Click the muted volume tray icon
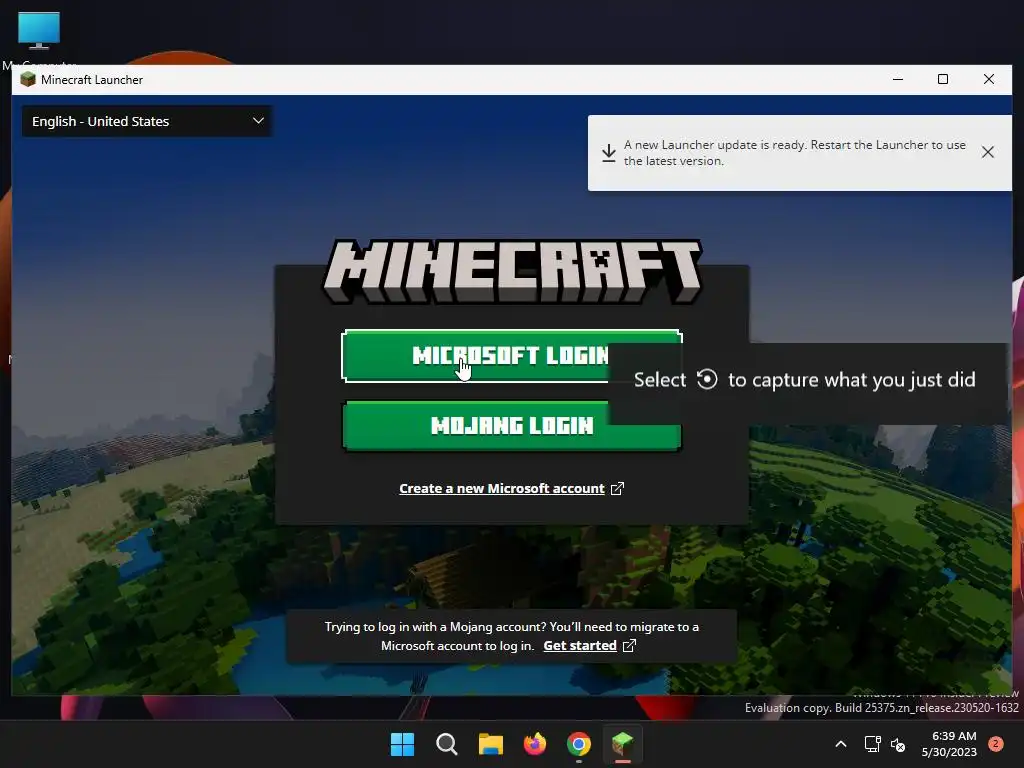The height and width of the screenshot is (768, 1024). tap(898, 744)
